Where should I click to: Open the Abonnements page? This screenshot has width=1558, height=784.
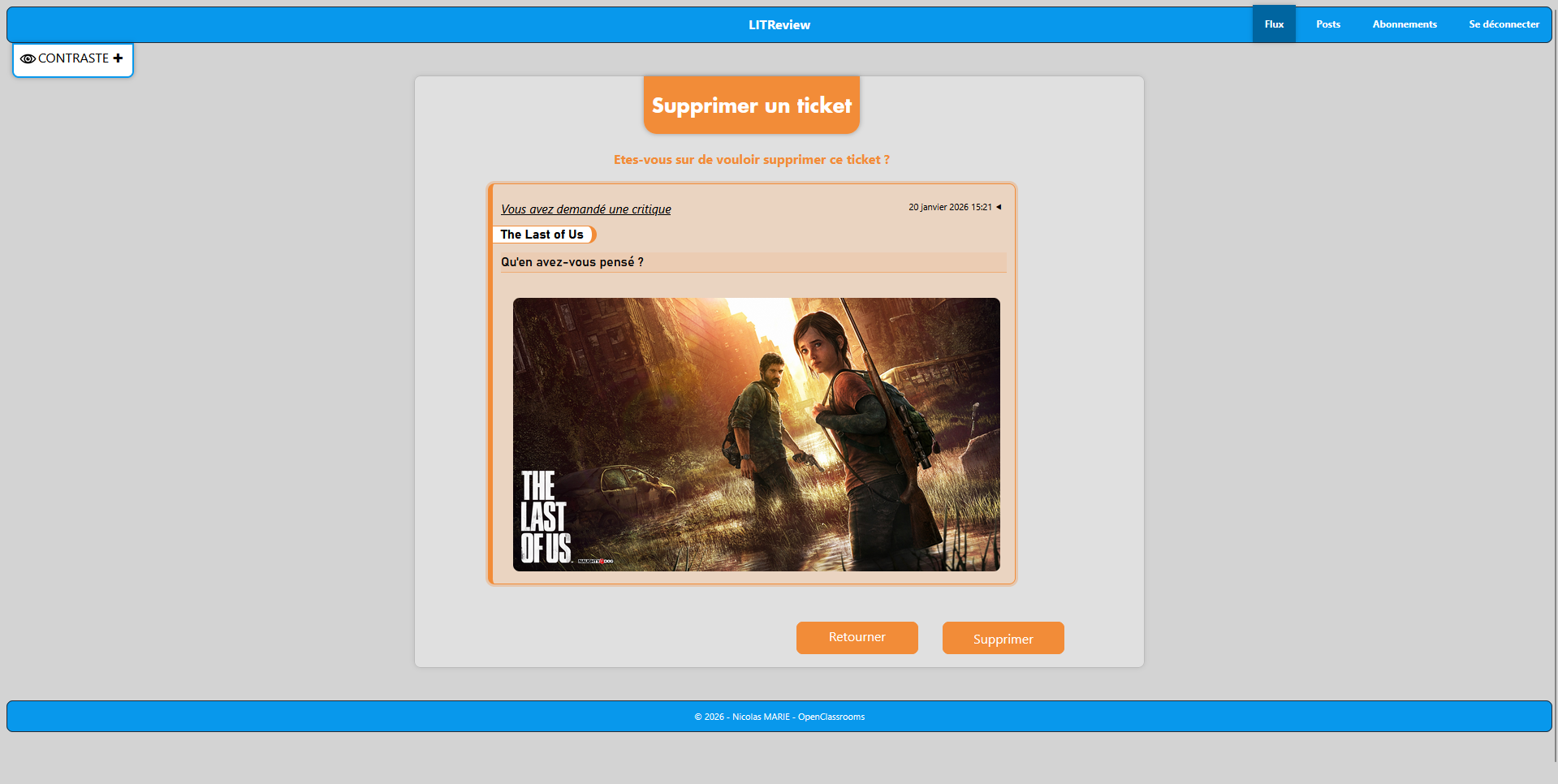[x=1404, y=24]
